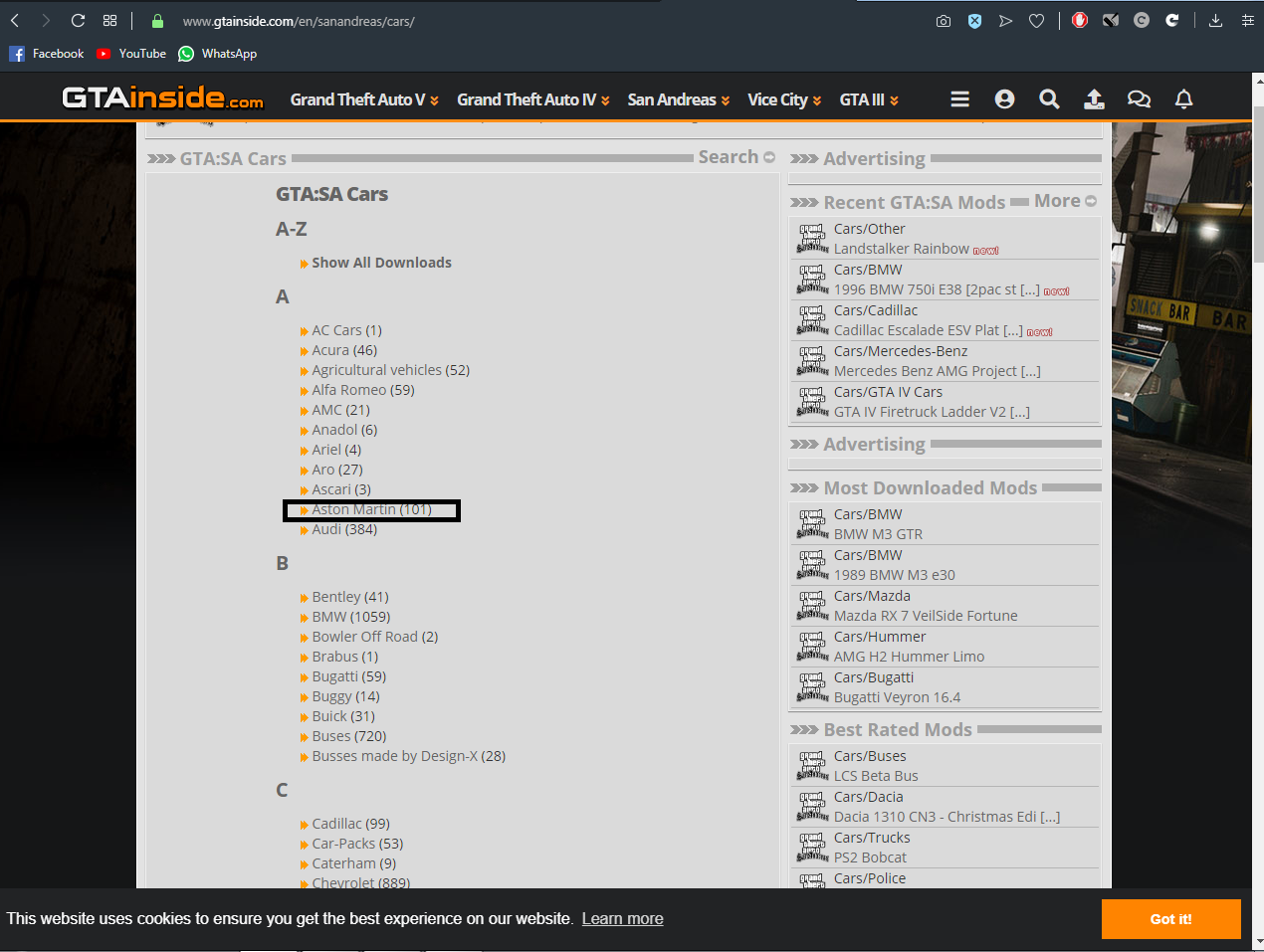Accept cookies with the Got it! button
The image size is (1264, 952).
(1171, 919)
